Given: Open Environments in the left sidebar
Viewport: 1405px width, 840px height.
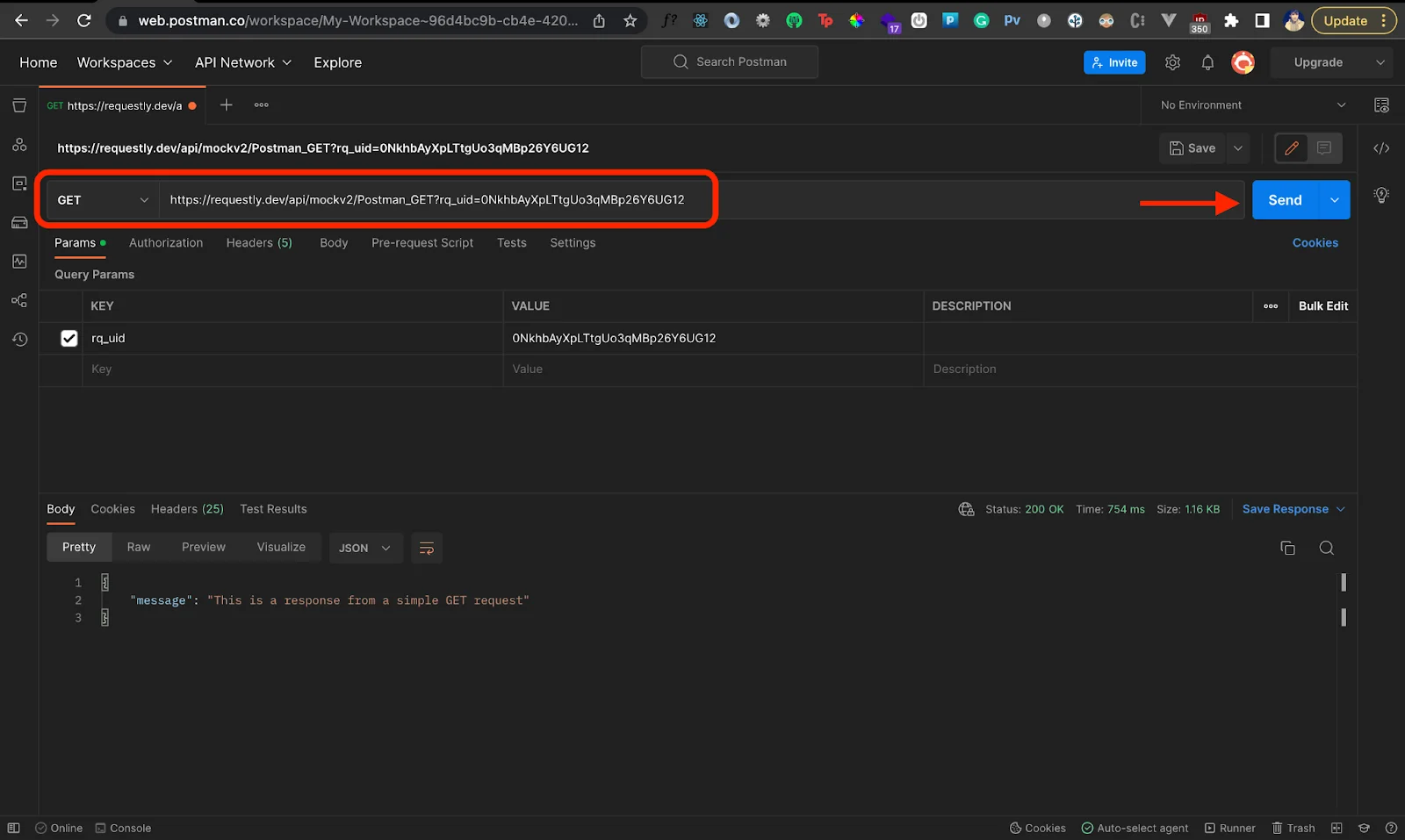Looking at the screenshot, I should click(x=19, y=183).
